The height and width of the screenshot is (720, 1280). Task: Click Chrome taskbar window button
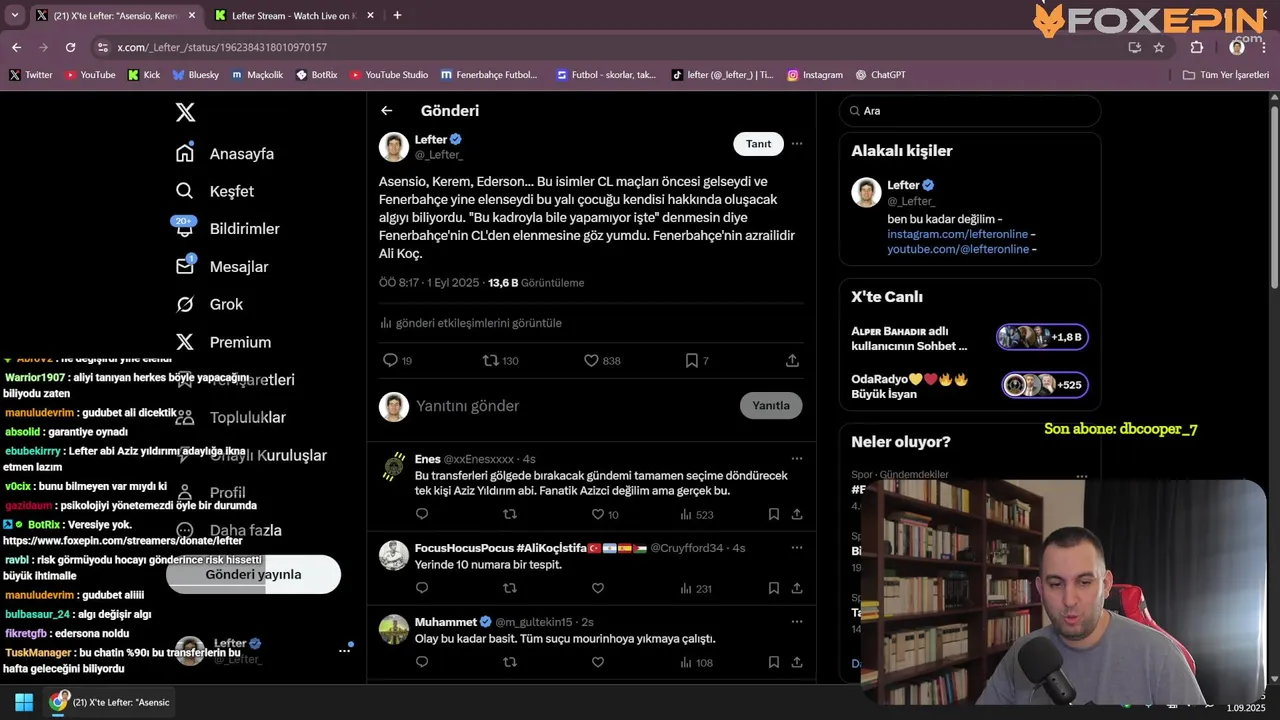coord(112,702)
